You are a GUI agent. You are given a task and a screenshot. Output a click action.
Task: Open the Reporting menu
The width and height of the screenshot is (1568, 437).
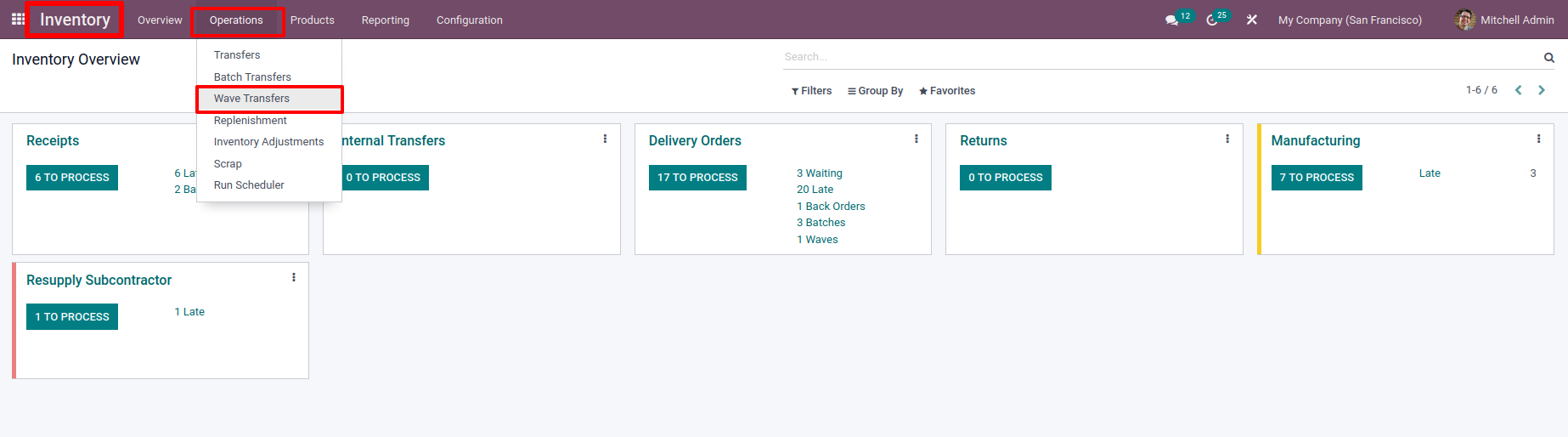click(386, 20)
